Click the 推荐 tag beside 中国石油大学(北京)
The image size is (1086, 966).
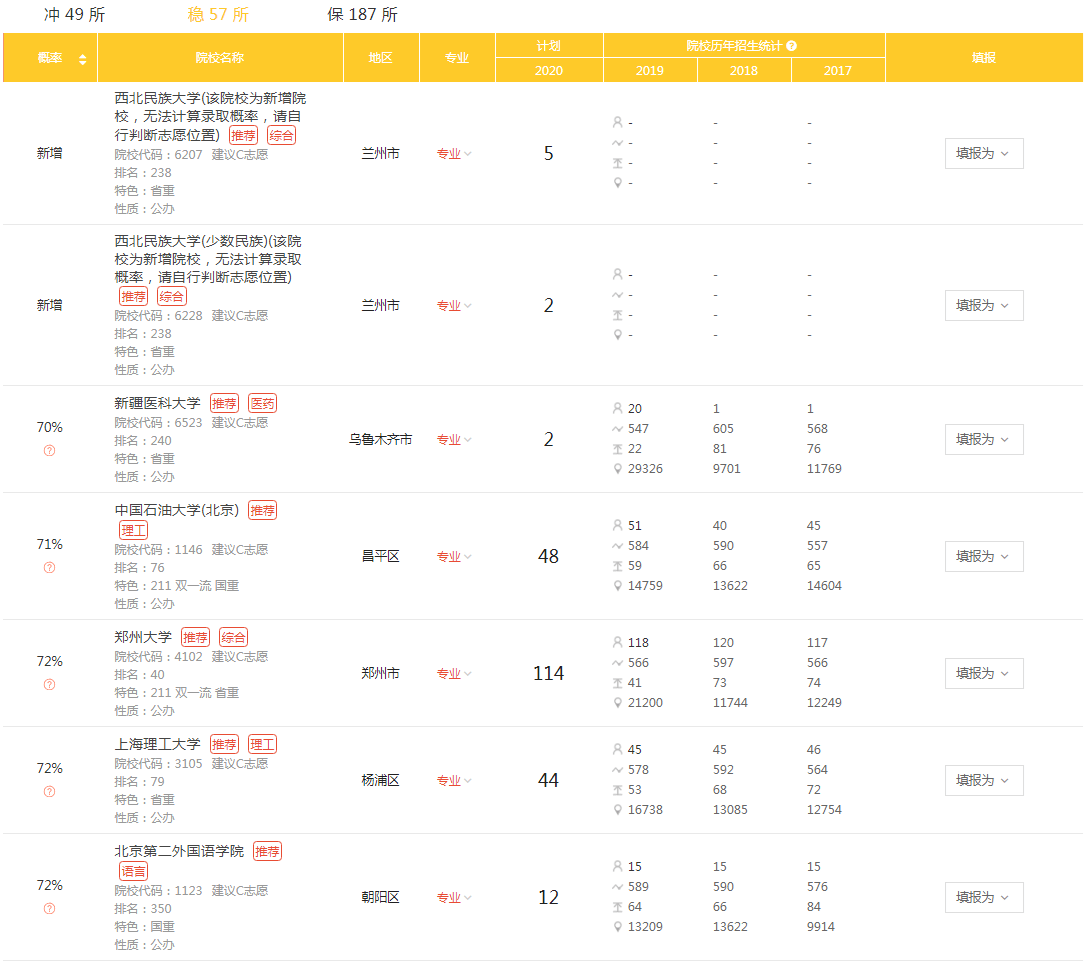pyautogui.click(x=262, y=511)
